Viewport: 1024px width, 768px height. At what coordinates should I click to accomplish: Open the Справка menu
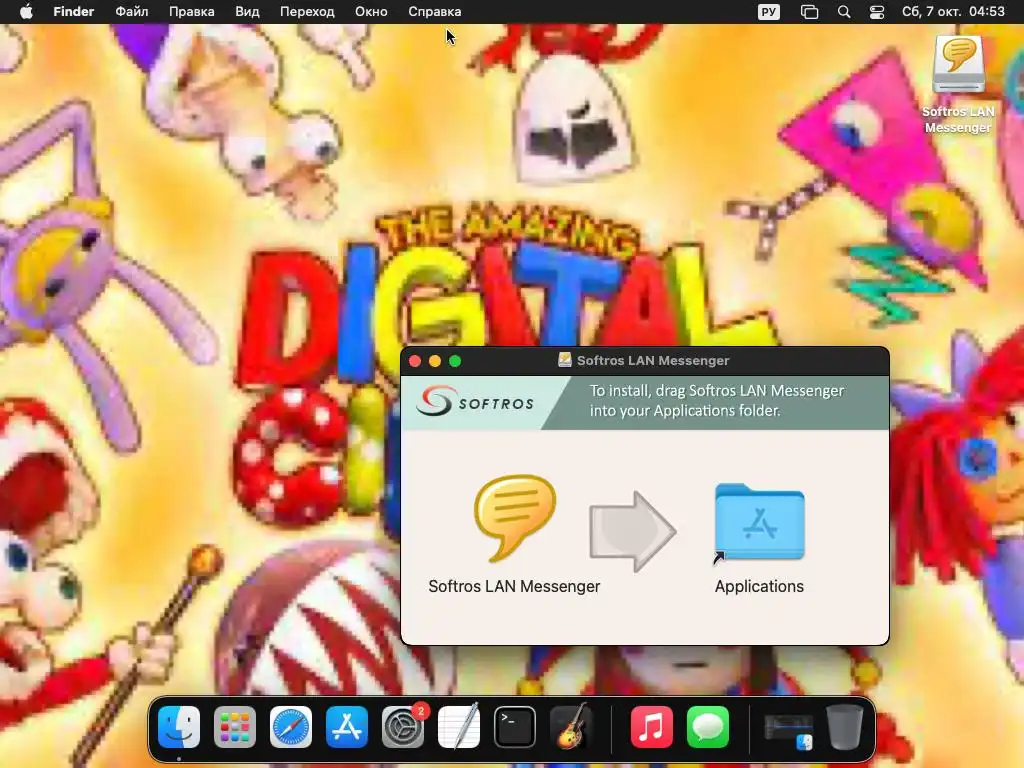[x=434, y=12]
